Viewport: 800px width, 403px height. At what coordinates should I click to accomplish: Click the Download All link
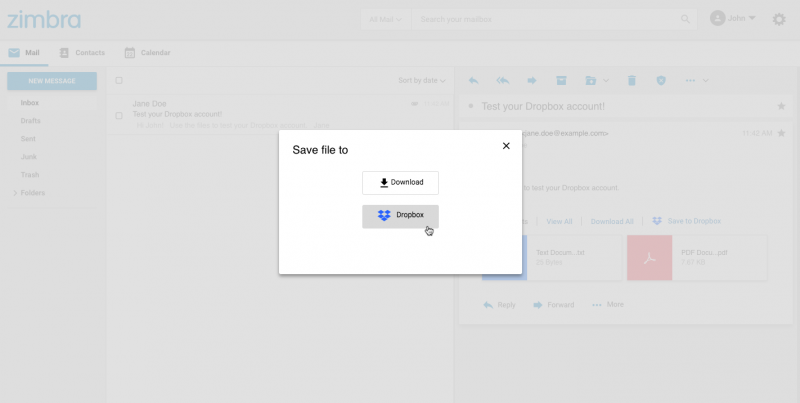[612, 221]
